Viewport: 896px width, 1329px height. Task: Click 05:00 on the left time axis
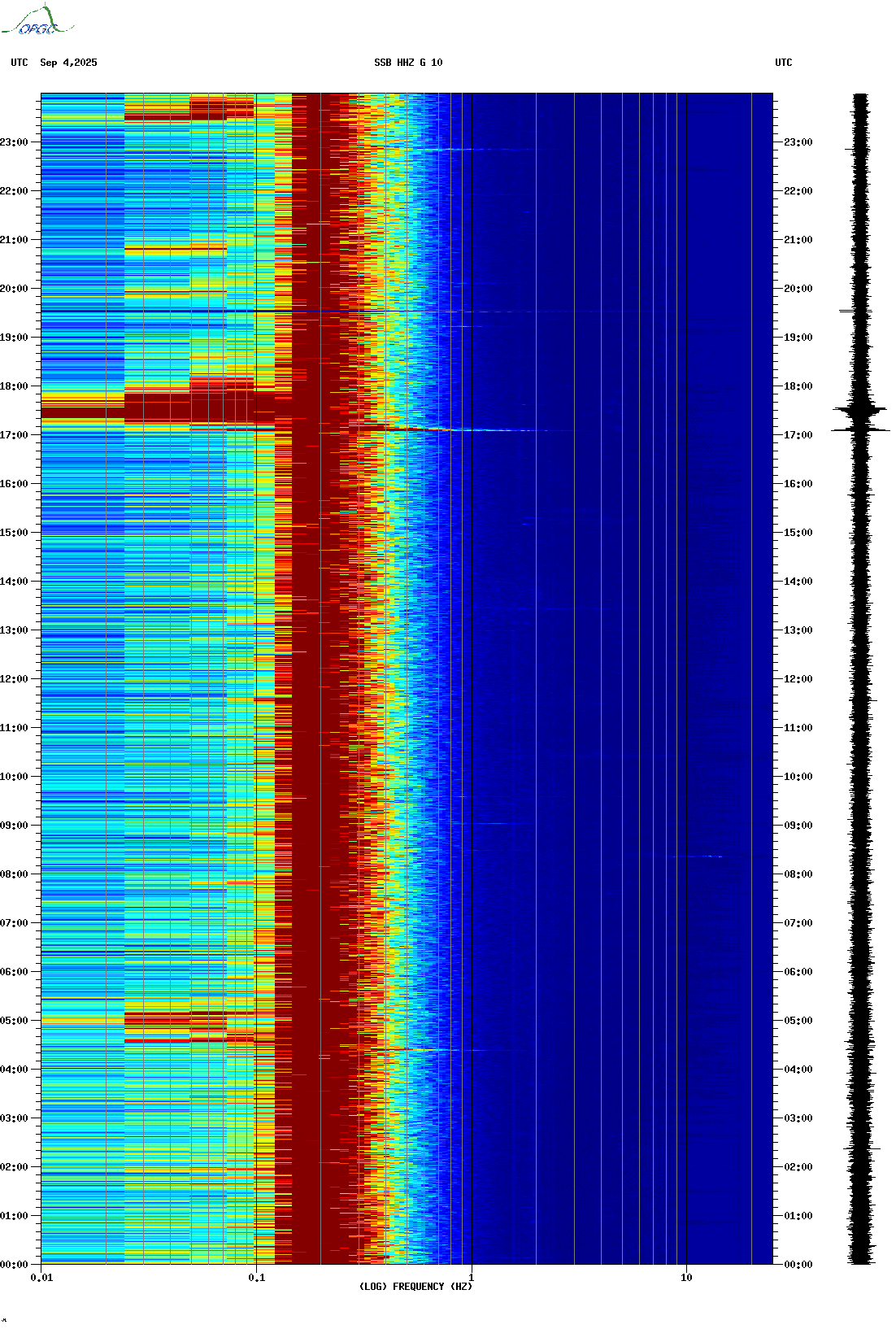pos(14,1021)
